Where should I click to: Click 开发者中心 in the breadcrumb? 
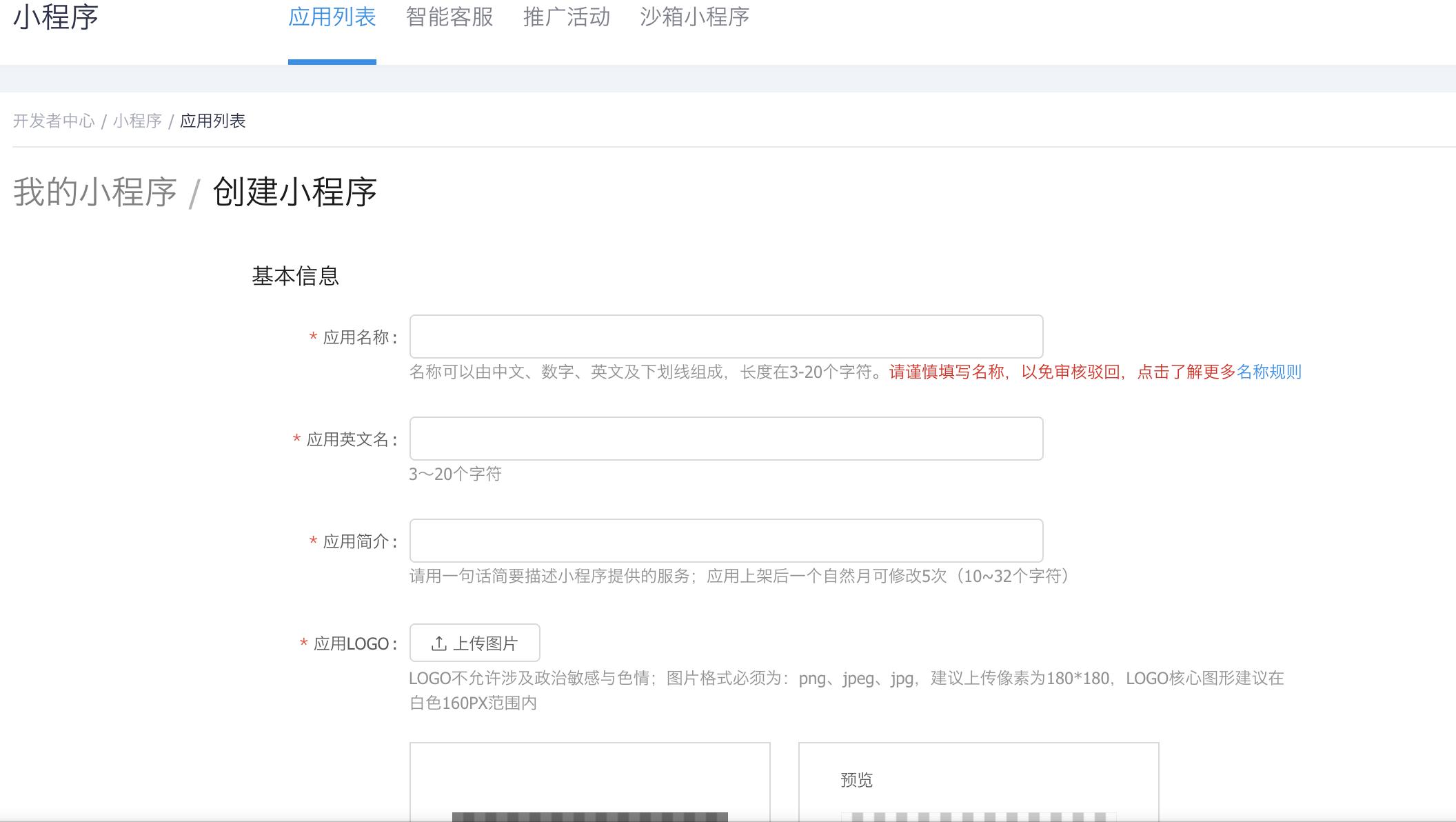[x=55, y=121]
